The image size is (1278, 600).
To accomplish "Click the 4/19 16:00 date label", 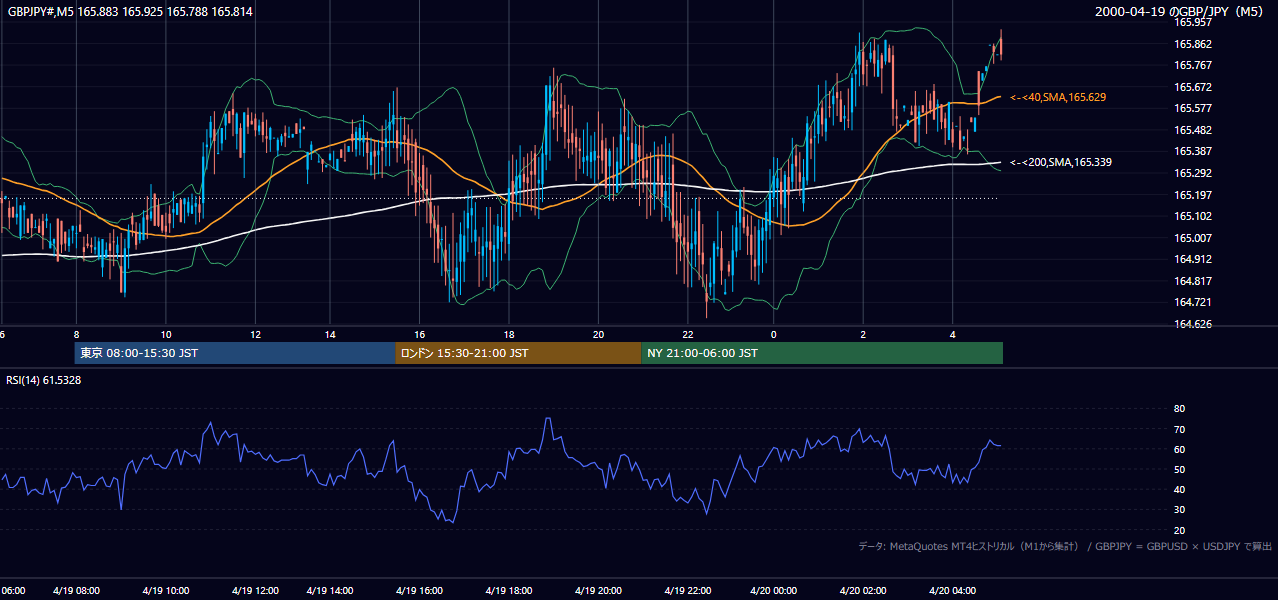I will [419, 591].
